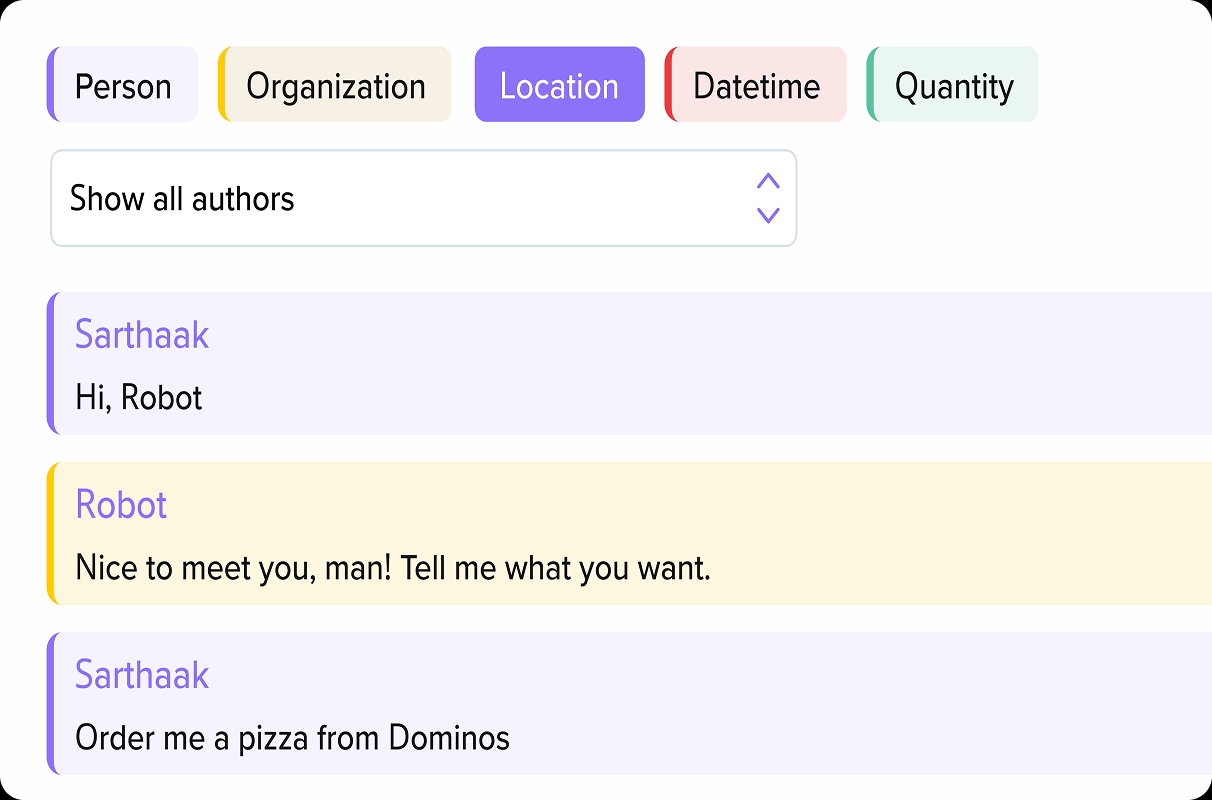Click purple left border of "Hi, Robot" message

tap(50, 363)
